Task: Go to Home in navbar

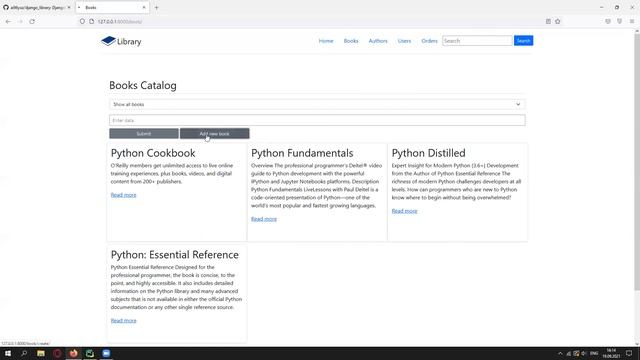Action: pos(326,41)
